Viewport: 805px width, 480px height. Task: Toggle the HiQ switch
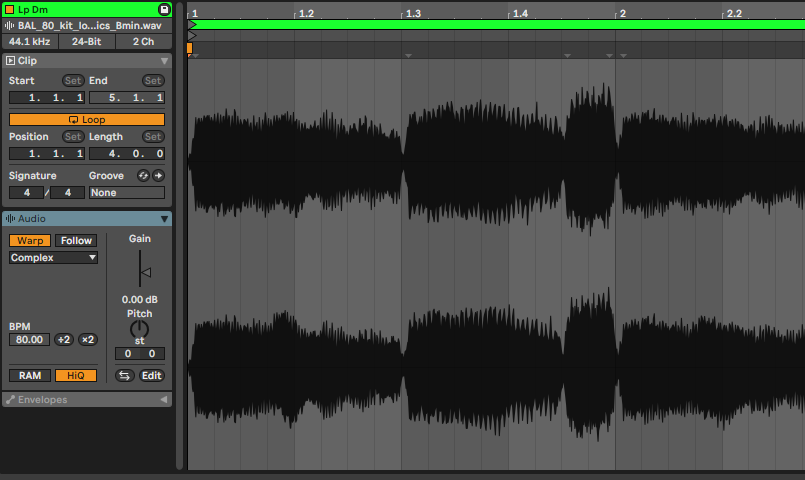[x=76, y=375]
